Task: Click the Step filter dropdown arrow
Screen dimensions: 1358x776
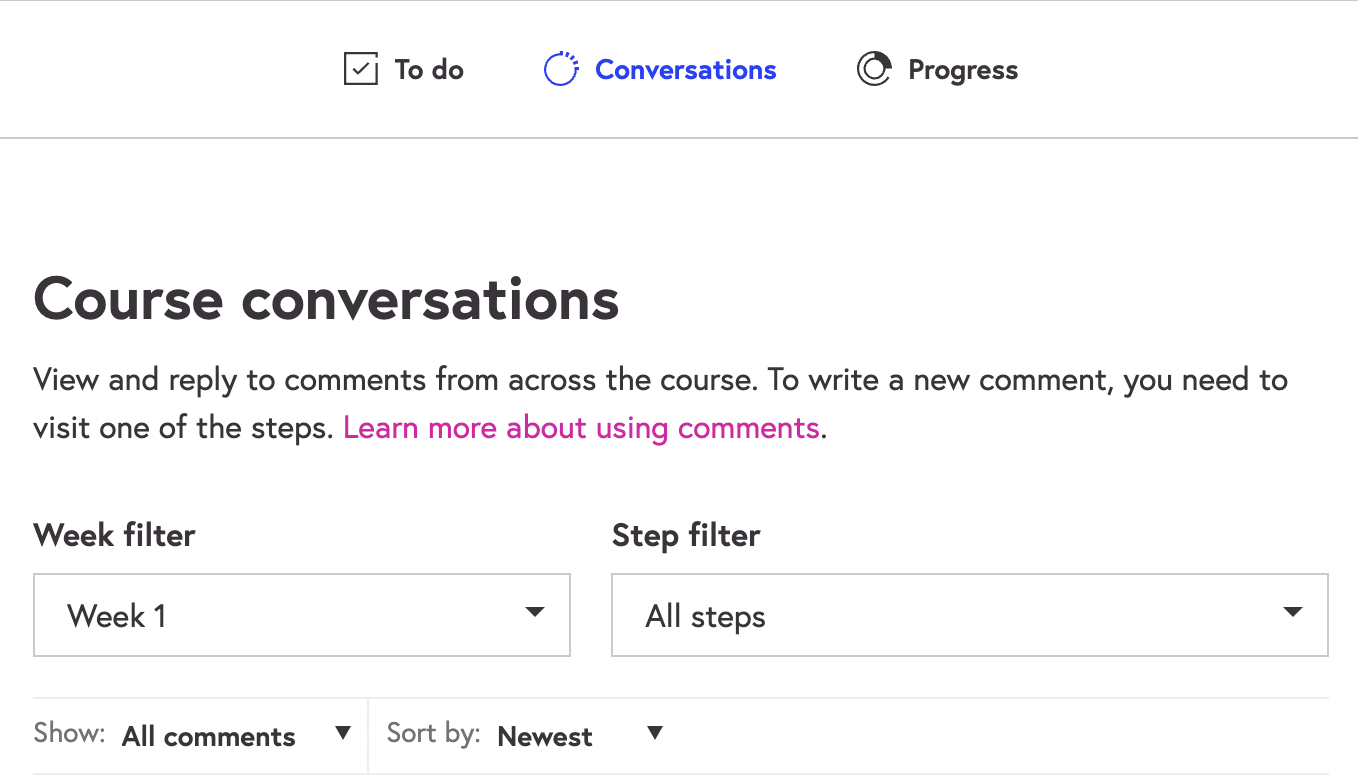Action: pyautogui.click(x=1293, y=612)
